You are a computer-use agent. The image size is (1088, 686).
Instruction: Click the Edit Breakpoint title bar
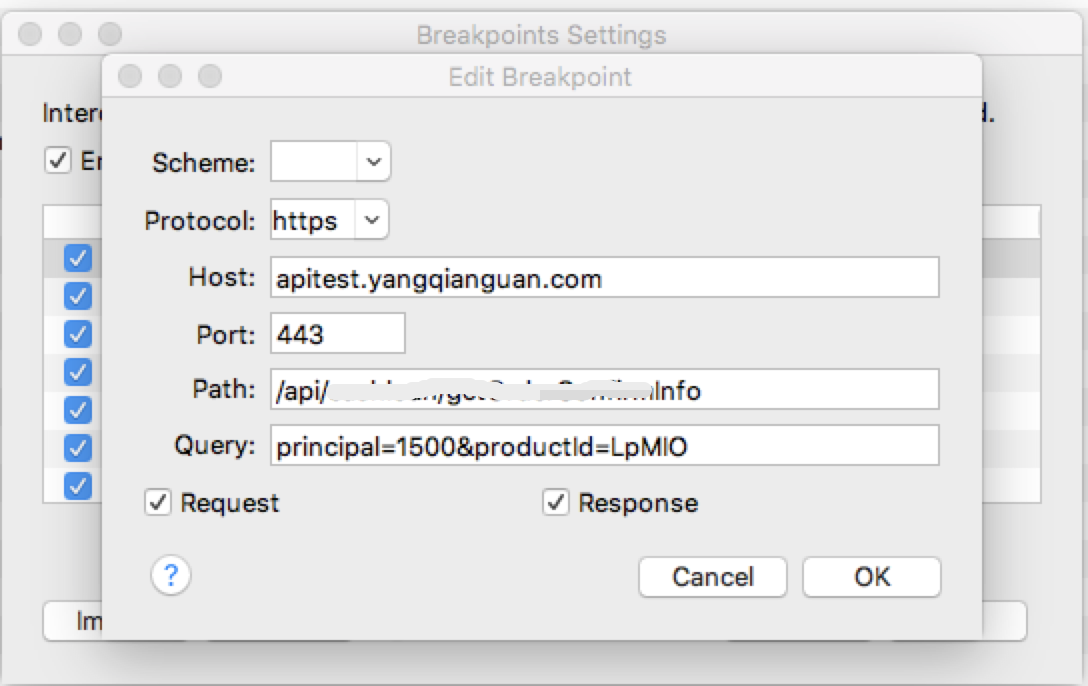(x=540, y=76)
